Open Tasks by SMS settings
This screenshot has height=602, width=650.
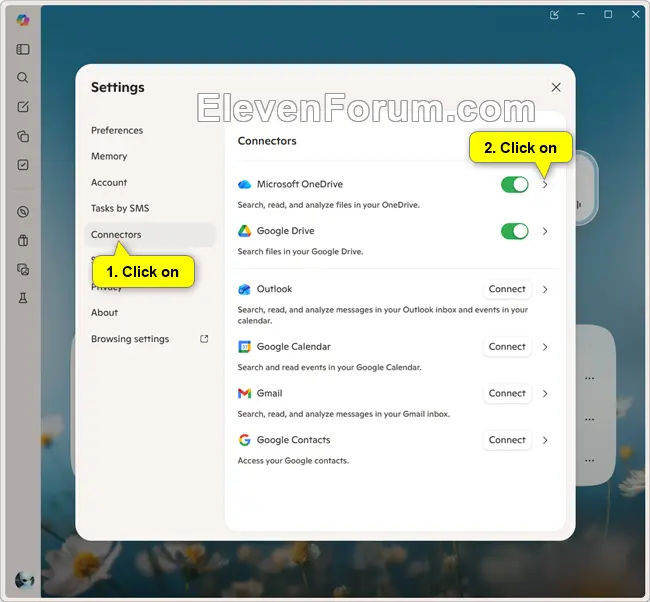pos(120,208)
